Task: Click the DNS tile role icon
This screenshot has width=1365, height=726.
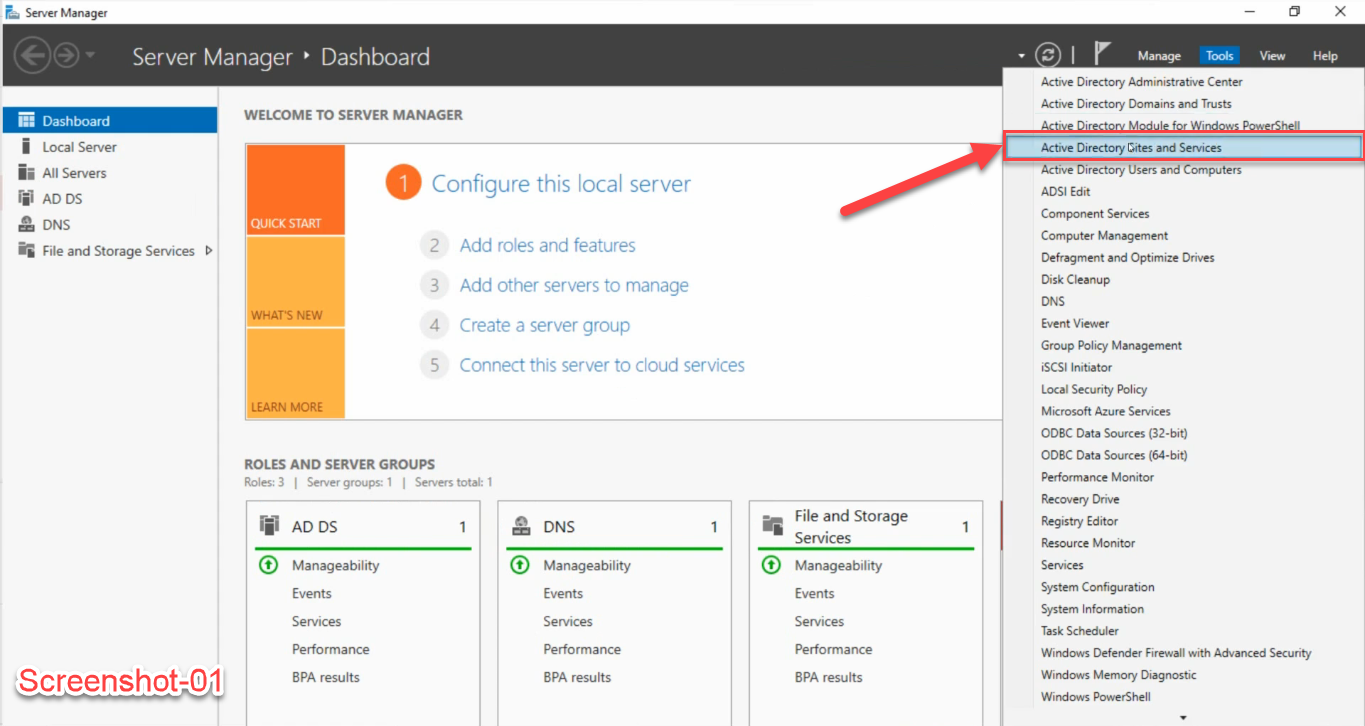Action: (520, 525)
